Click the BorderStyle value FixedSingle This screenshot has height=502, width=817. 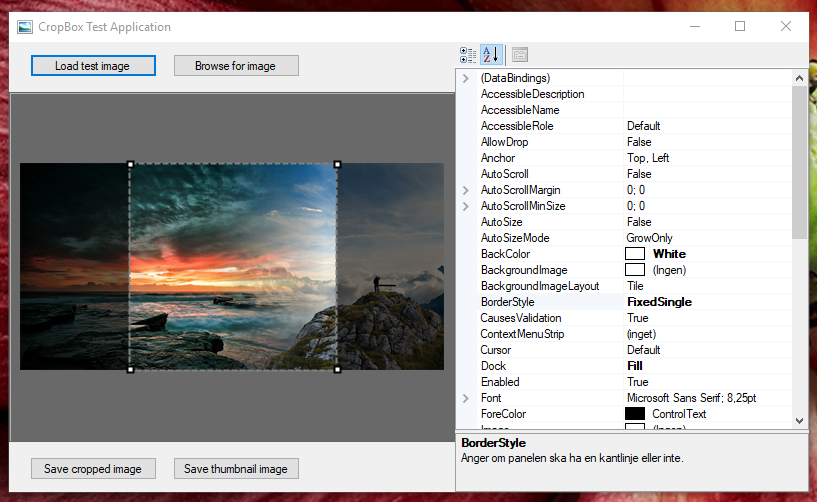[660, 302]
